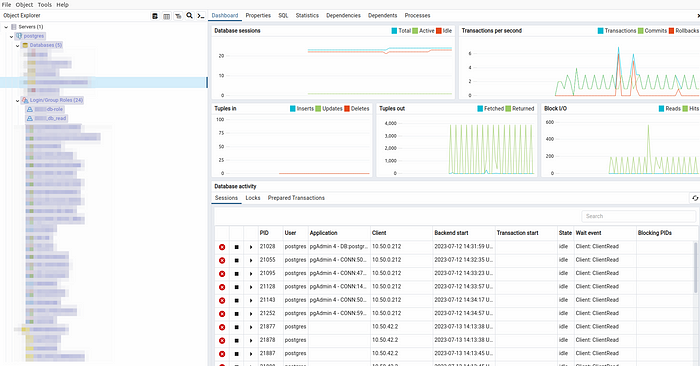
Task: Switch to the Processes tab
Action: pos(417,15)
